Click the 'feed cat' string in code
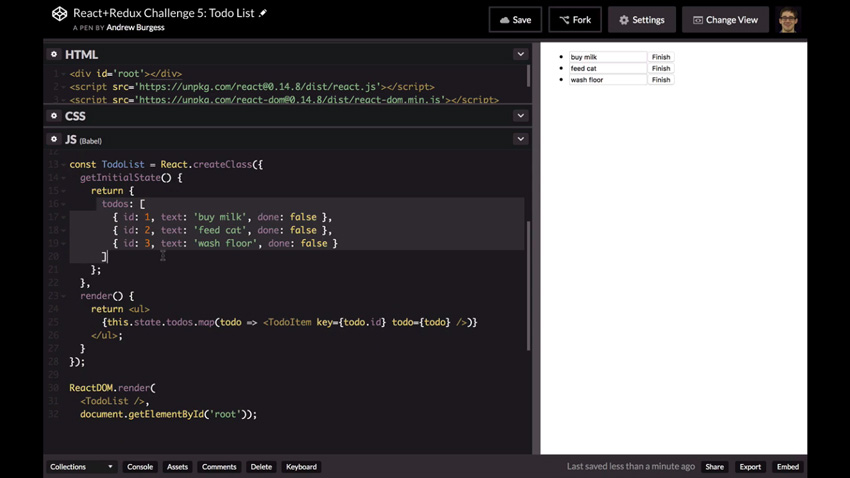The height and width of the screenshot is (478, 850). pos(220,230)
